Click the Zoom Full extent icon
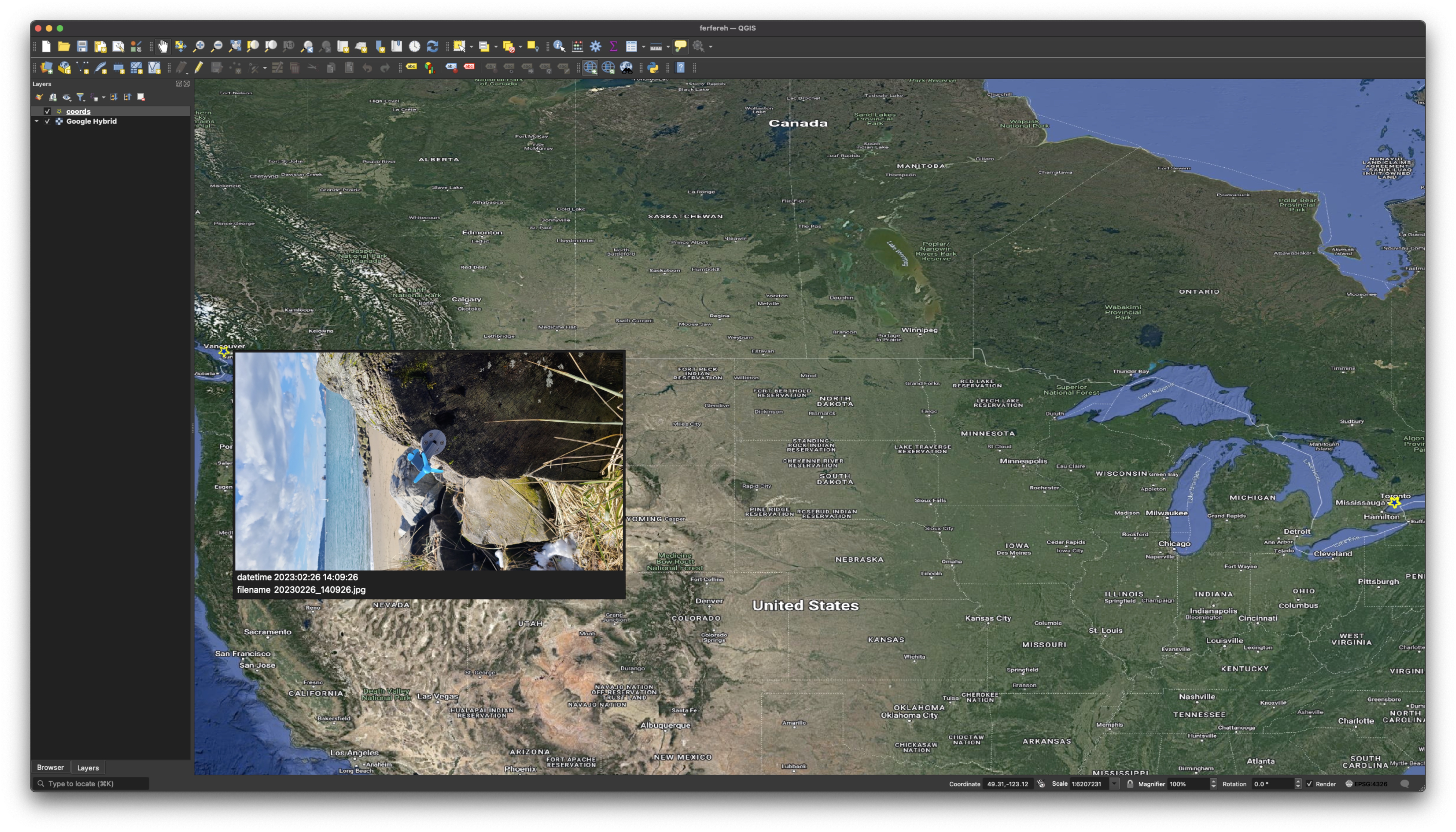The height and width of the screenshot is (832, 1456). click(x=235, y=47)
